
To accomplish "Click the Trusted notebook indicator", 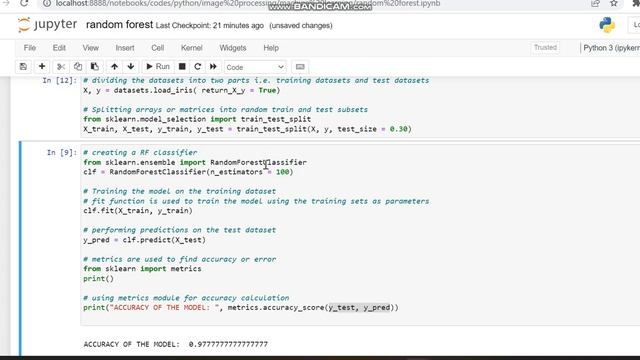I will 545,48.
